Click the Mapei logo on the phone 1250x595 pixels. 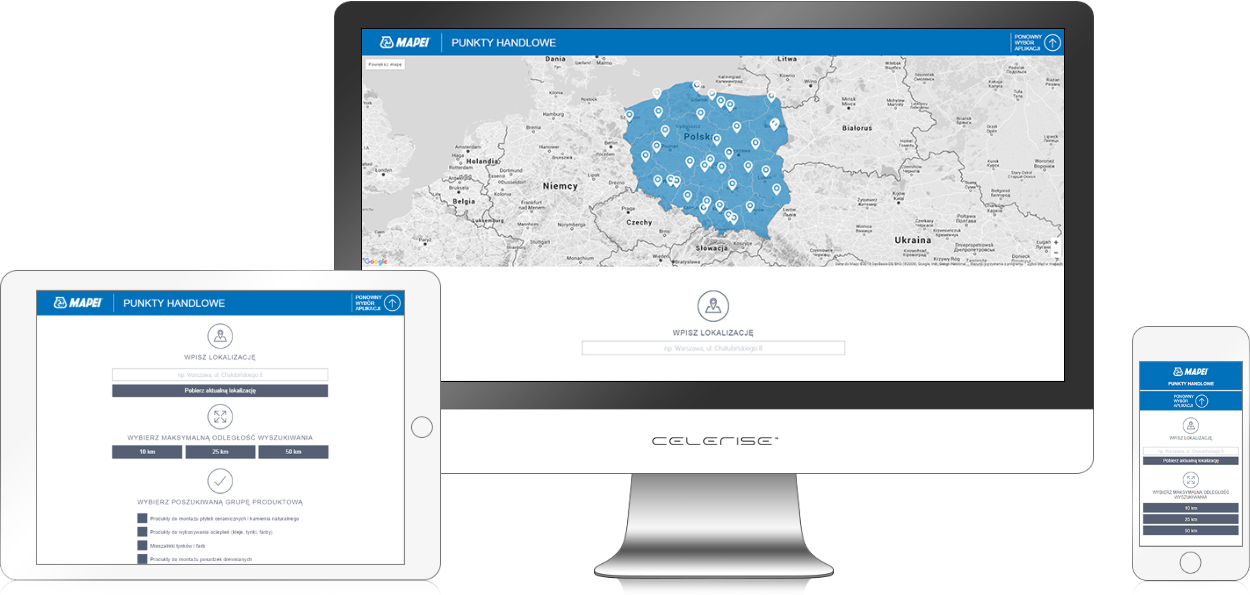(1190, 371)
